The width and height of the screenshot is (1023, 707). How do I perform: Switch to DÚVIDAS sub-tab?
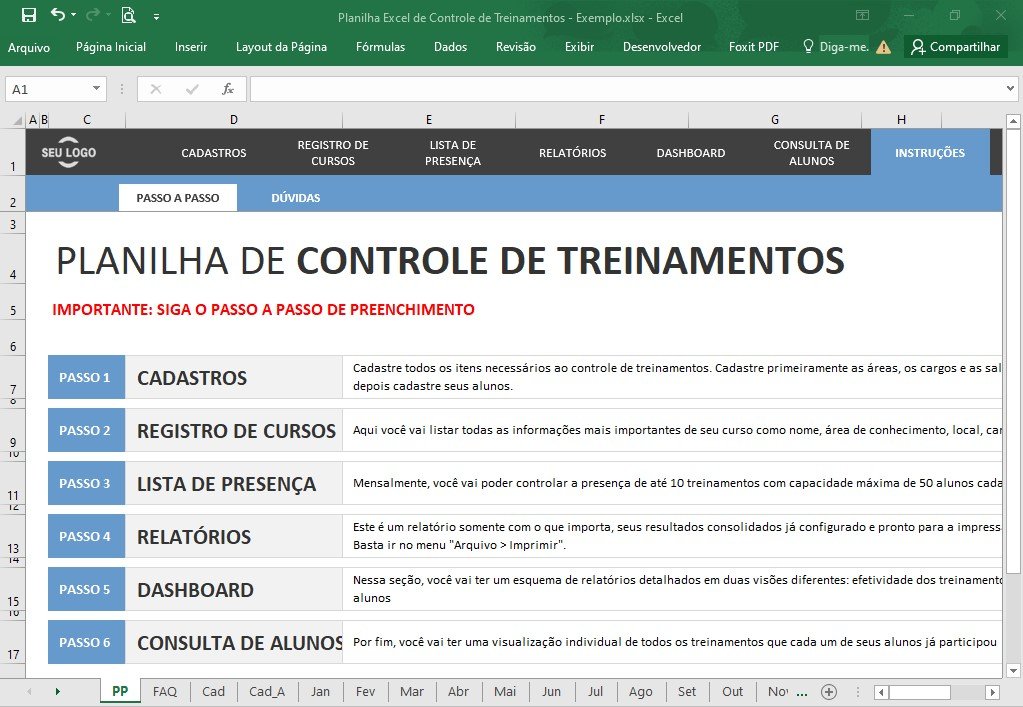point(296,198)
